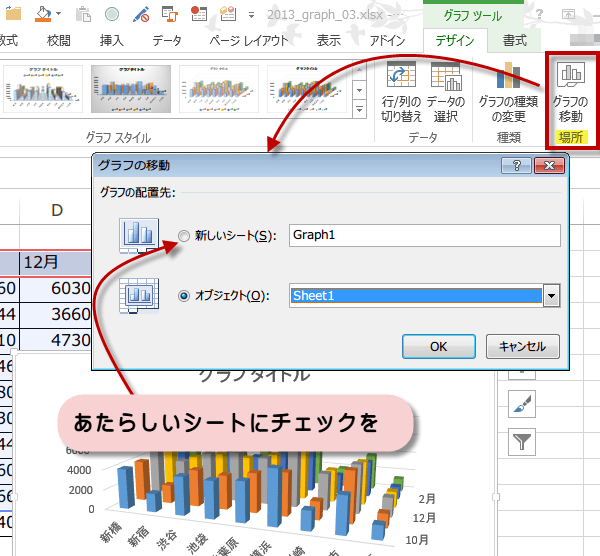The height and width of the screenshot is (556, 600).
Task: Open the chart styles paintbrush button
Action: coord(524,403)
